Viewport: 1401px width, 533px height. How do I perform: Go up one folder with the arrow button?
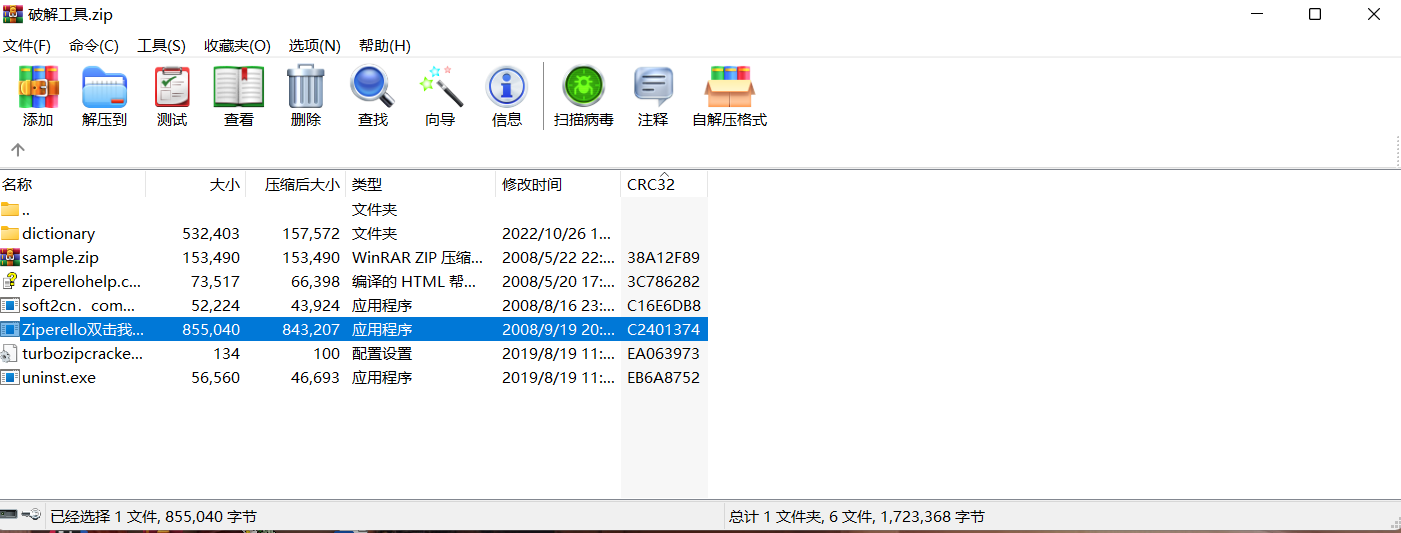pyautogui.click(x=17, y=150)
